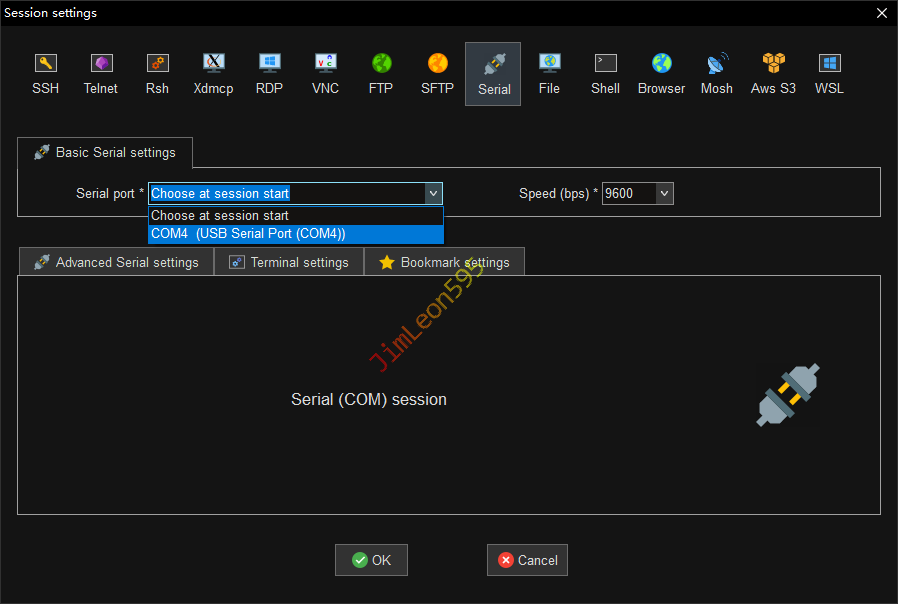Screen dimensions: 898x604
Task: Go to the Bookmark settings tab
Action: (x=444, y=262)
